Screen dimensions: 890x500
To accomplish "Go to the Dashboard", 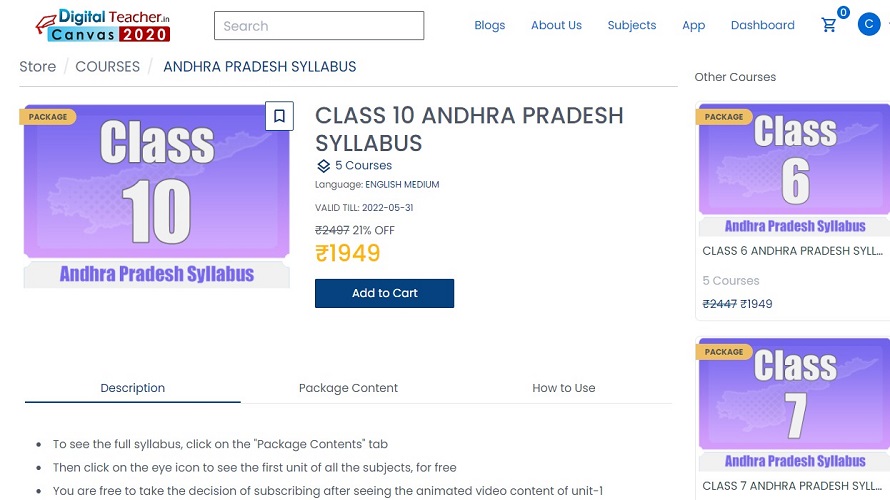I will tap(762, 26).
